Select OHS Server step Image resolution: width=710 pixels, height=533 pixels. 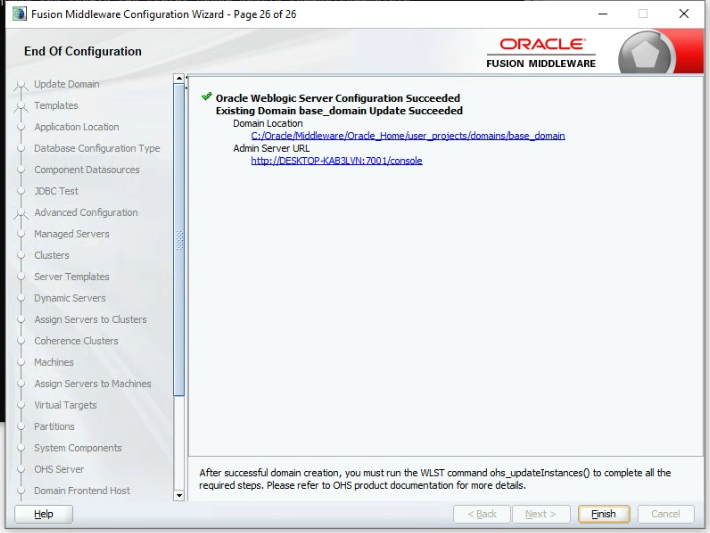click(x=59, y=469)
